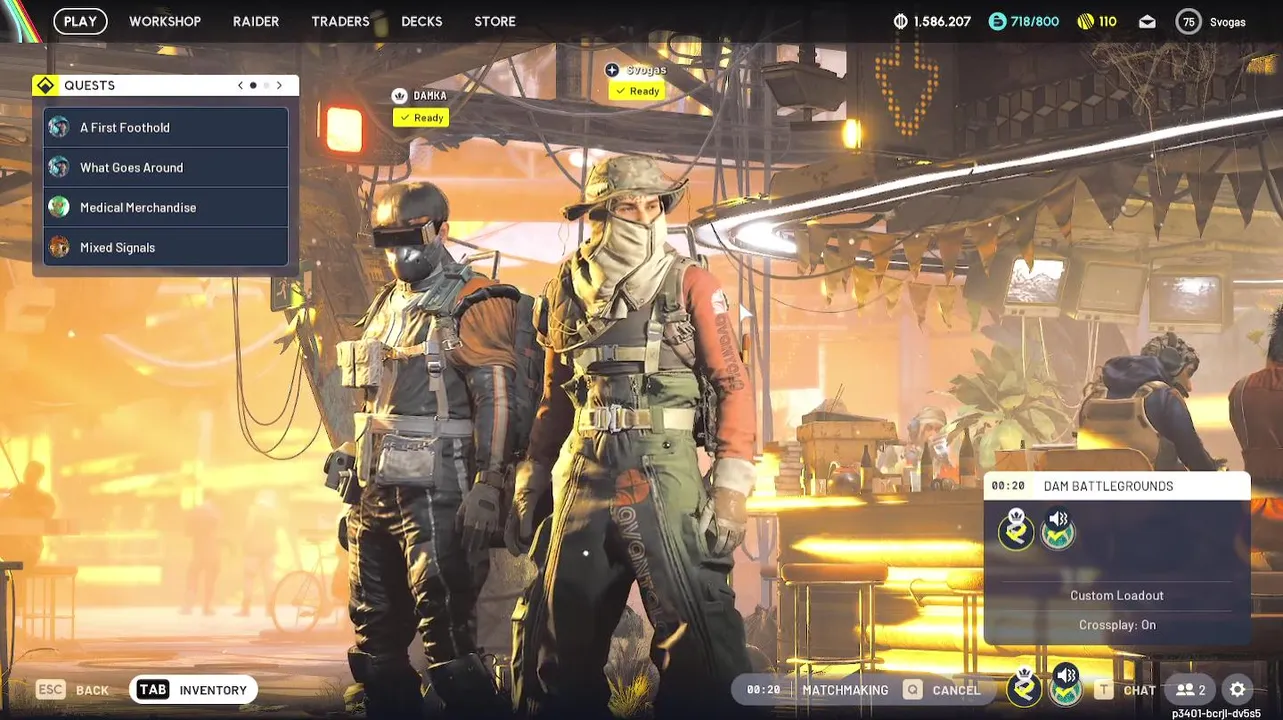
Task: Select Custom Loadout option
Action: pyautogui.click(x=1117, y=595)
